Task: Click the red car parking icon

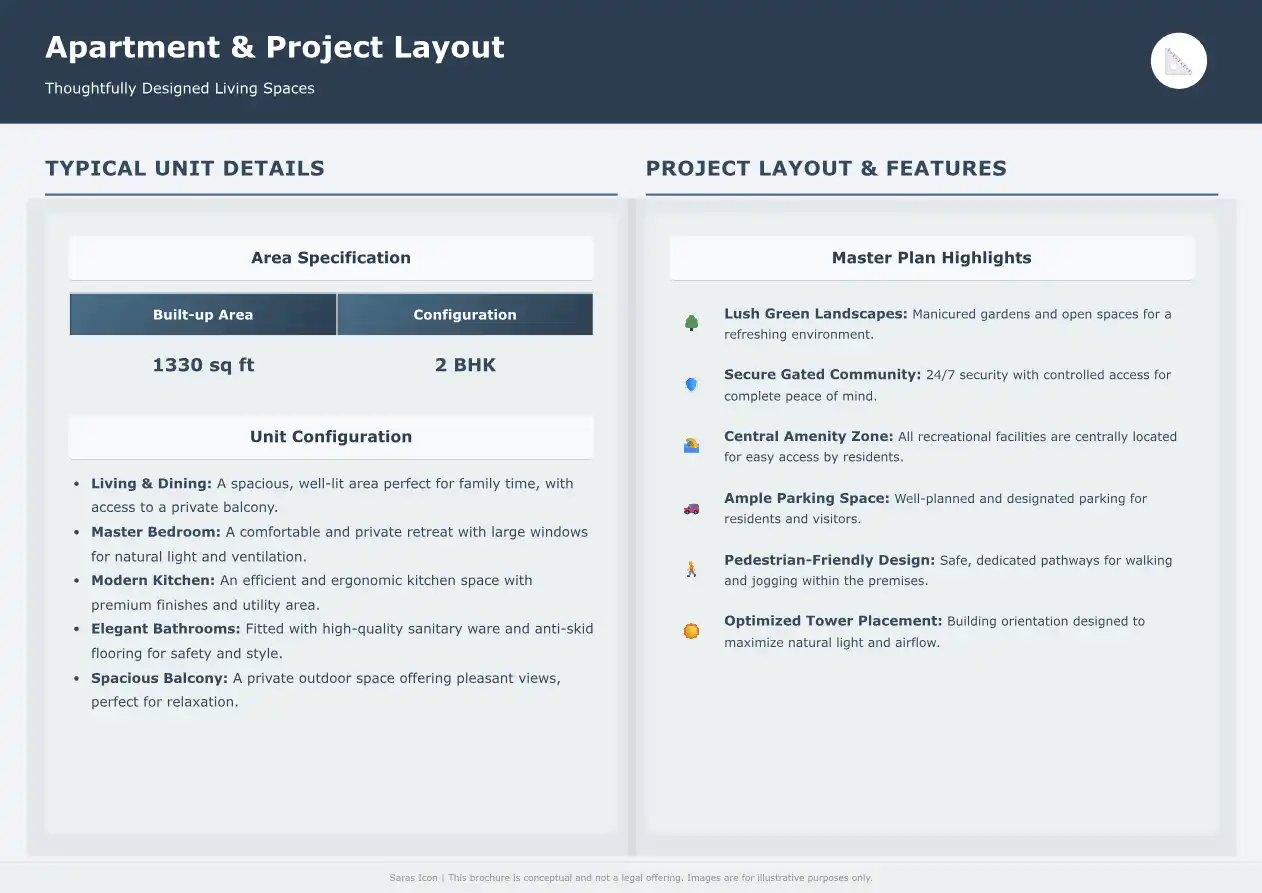Action: click(x=691, y=508)
